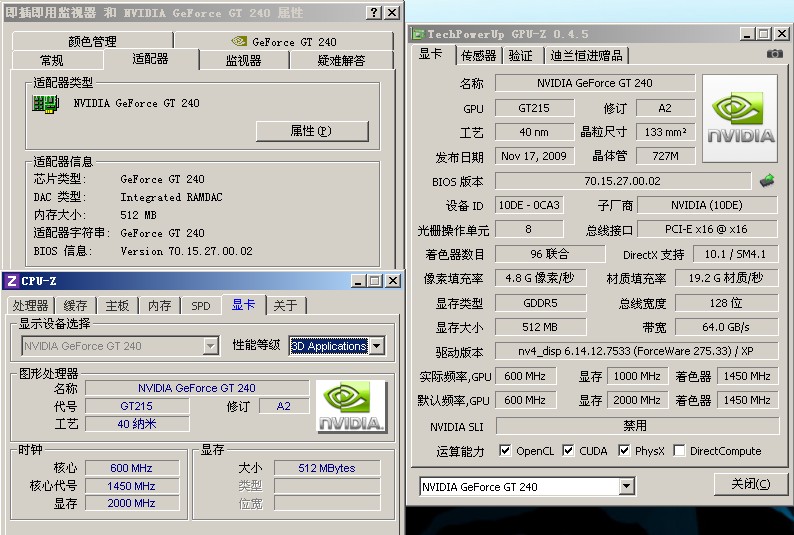The image size is (794, 535).
Task: Click the BIOS 版本 value field
Action: [621, 181]
